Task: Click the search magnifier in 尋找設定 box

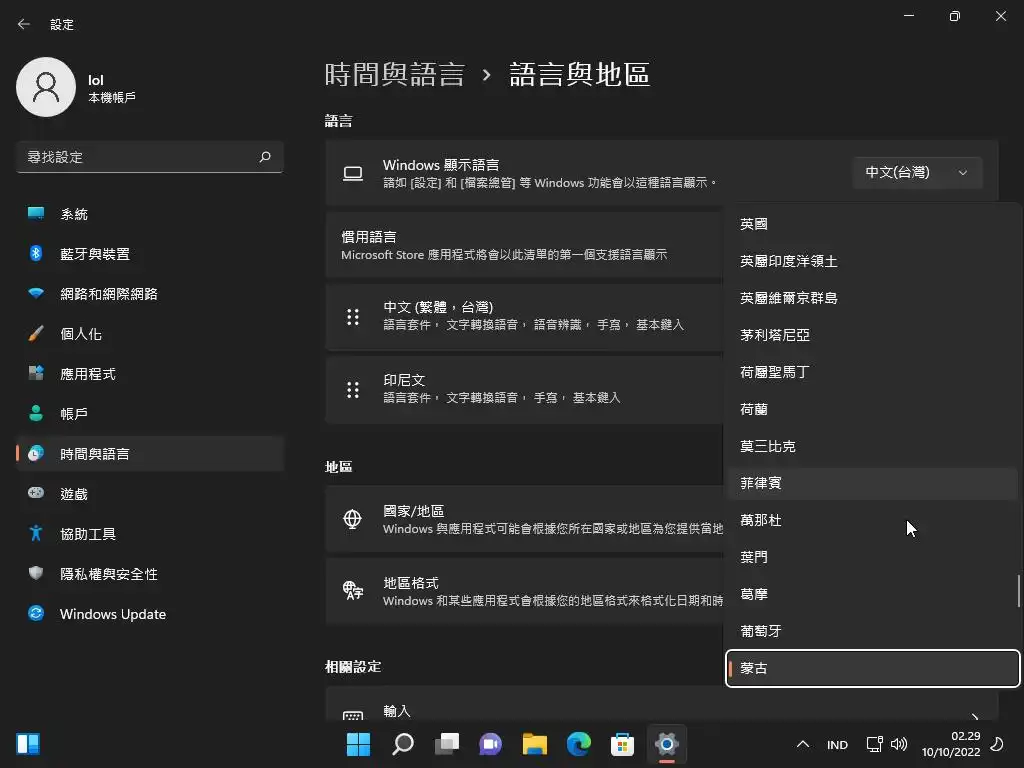Action: click(x=265, y=157)
